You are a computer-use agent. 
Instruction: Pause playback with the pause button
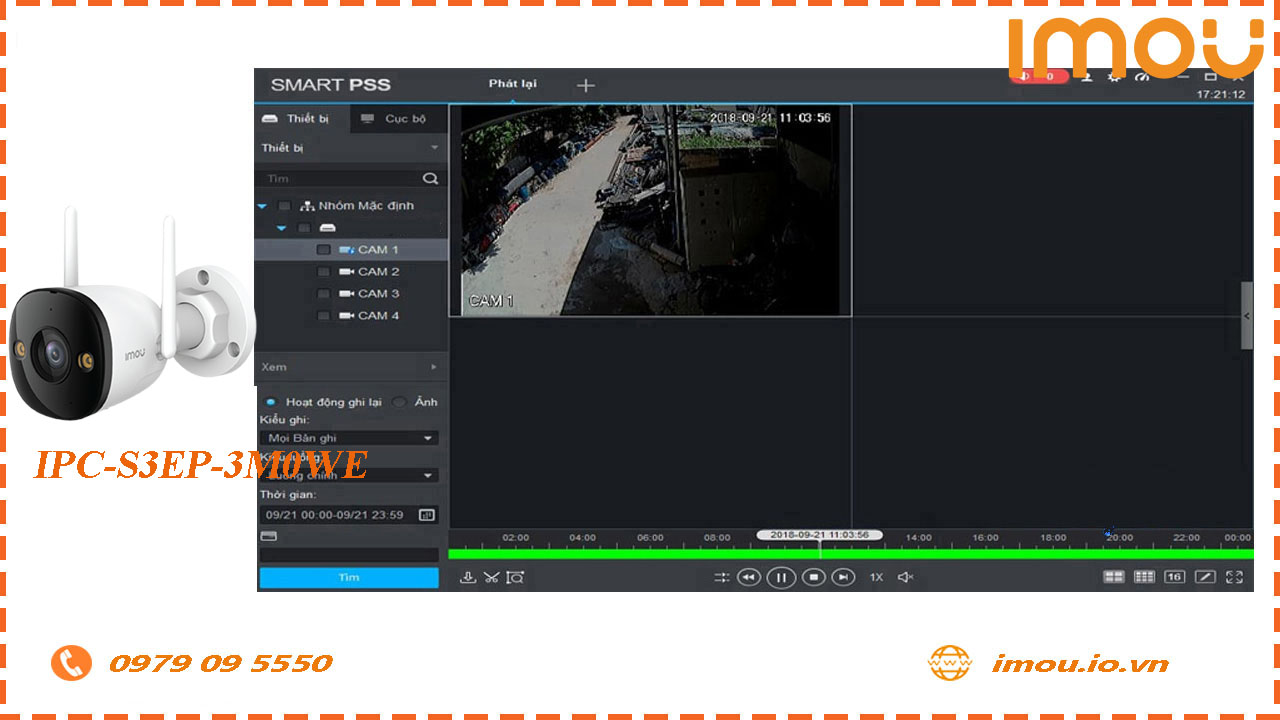[x=781, y=578]
